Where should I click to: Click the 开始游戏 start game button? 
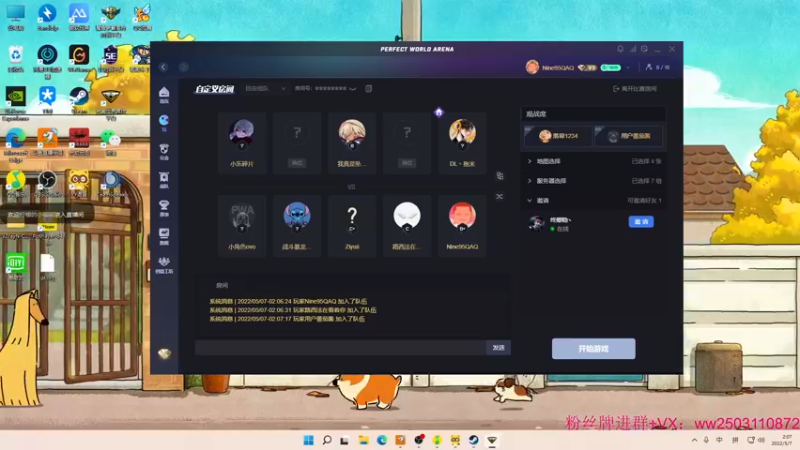(593, 348)
